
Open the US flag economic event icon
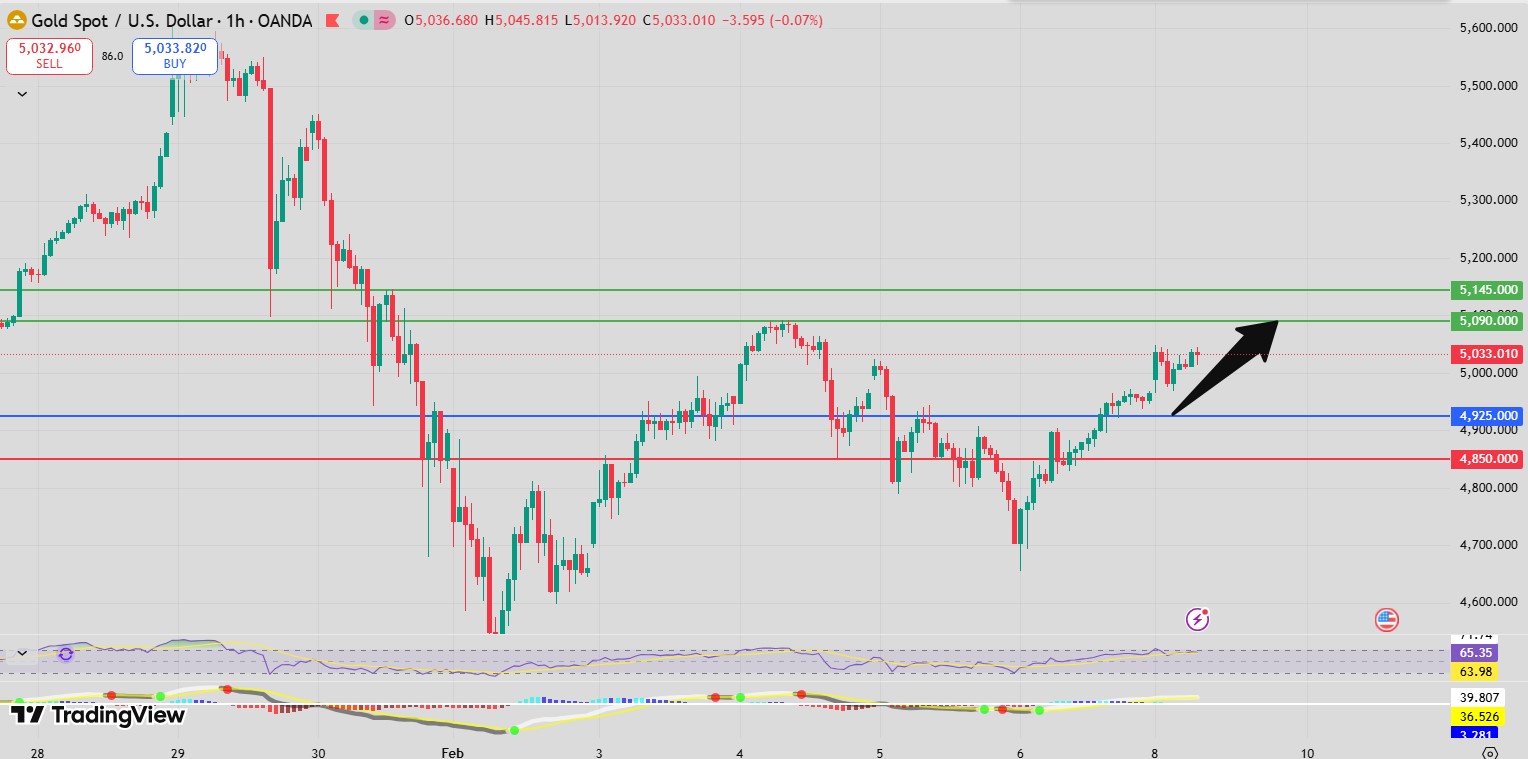pyautogui.click(x=1386, y=619)
